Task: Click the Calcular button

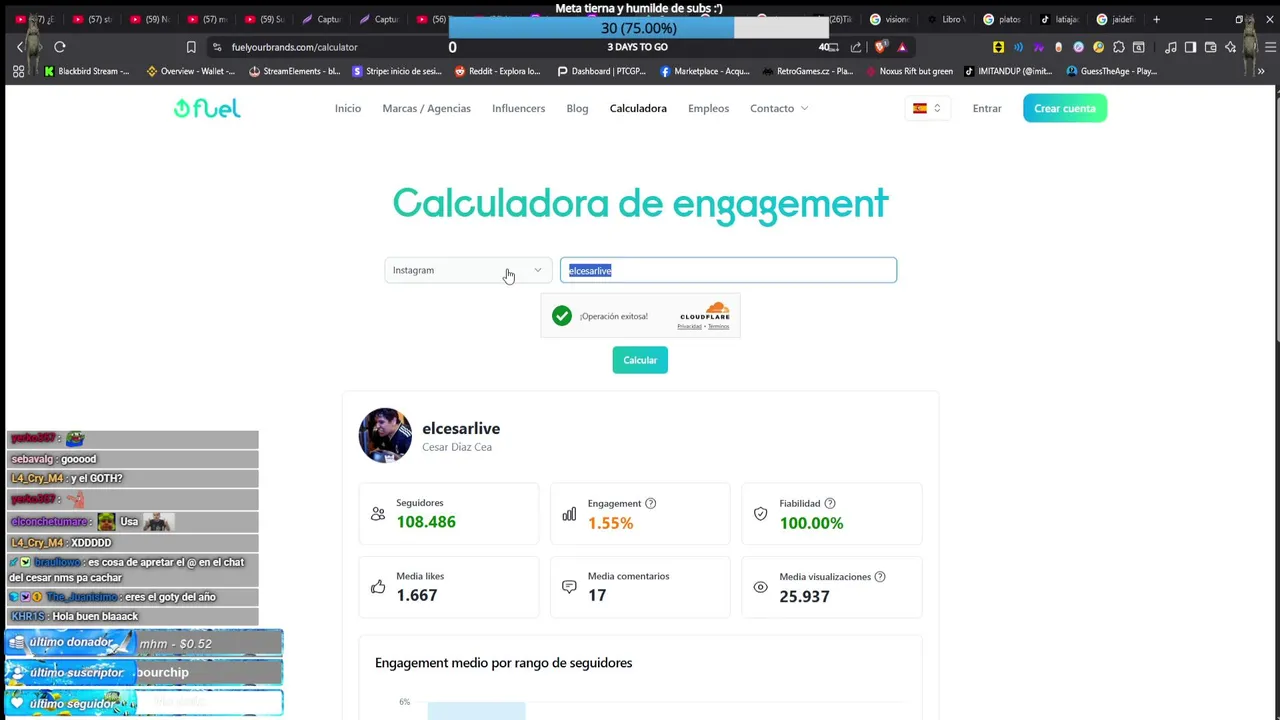Action: (x=640, y=360)
